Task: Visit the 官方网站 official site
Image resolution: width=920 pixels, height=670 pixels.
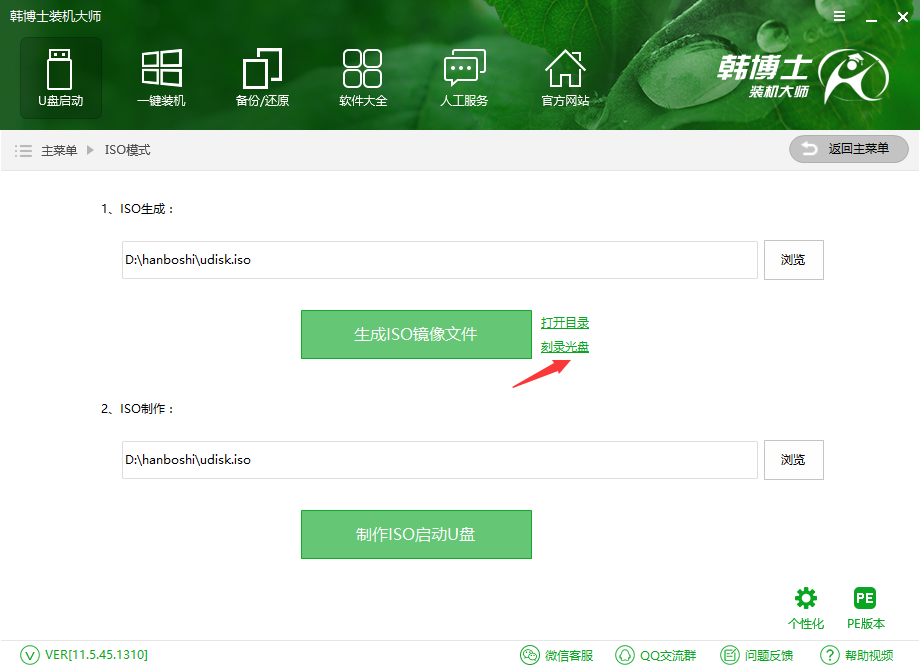Action: coord(565,77)
